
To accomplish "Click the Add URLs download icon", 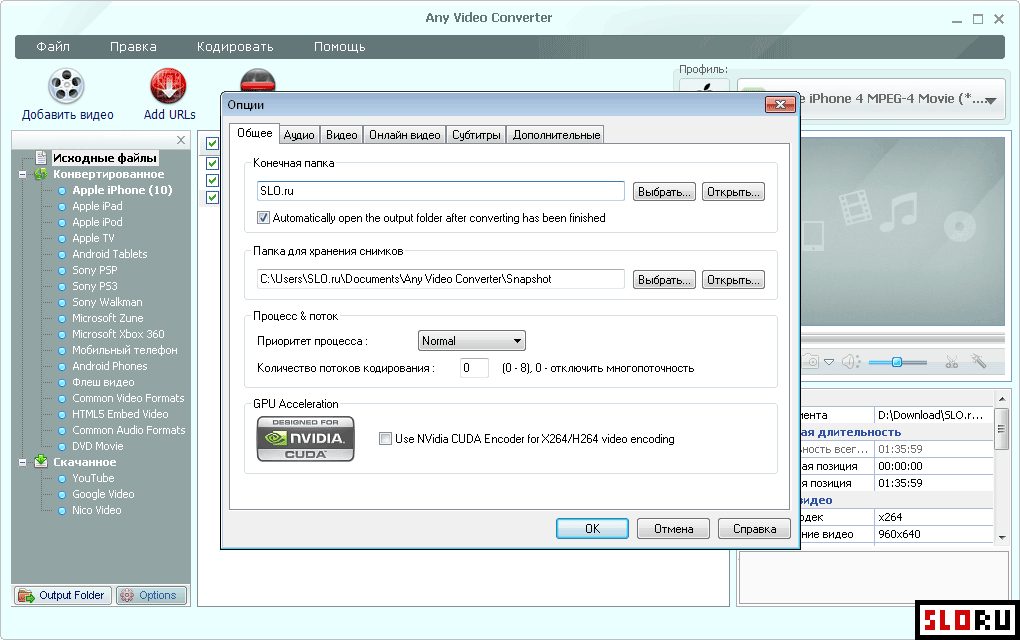I will [x=168, y=86].
